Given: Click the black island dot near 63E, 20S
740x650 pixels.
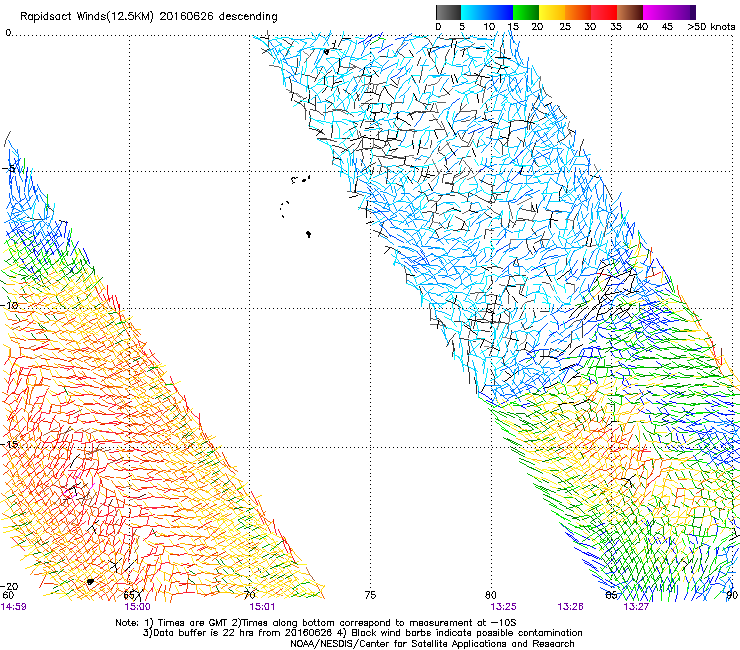Looking at the screenshot, I should (90, 582).
